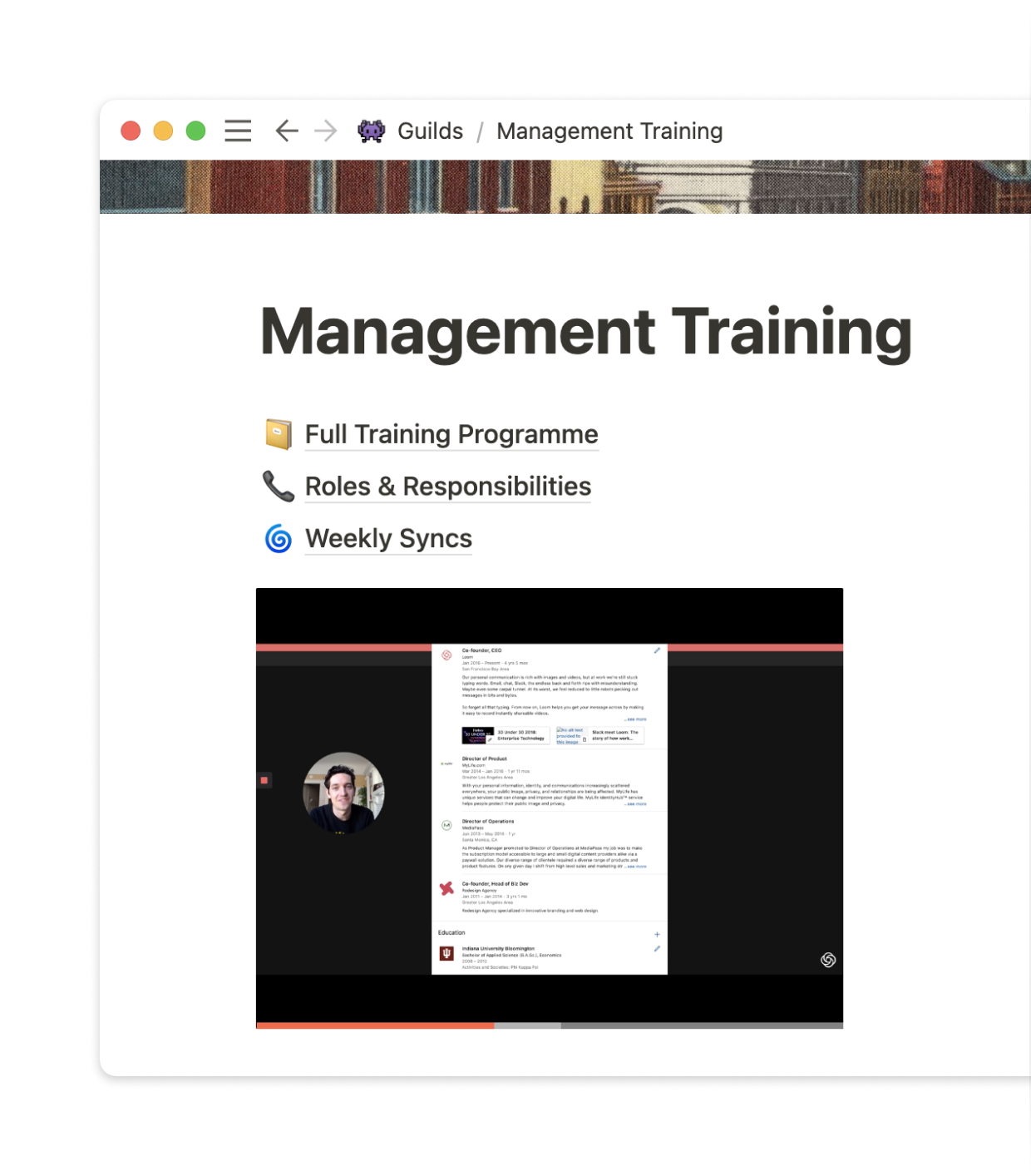Click the blue spiral icon beside Weekly Syncs
The width and height of the screenshot is (1031, 1176).
pos(279,539)
